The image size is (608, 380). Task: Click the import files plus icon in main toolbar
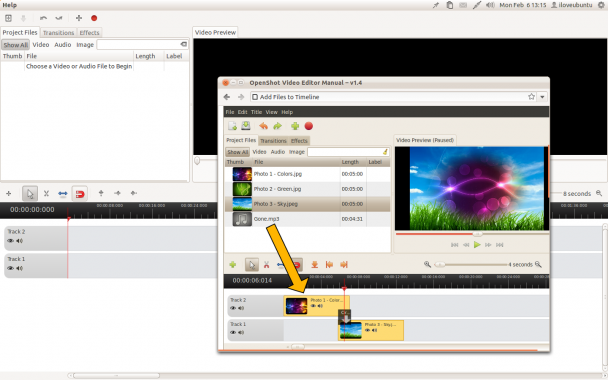point(79,18)
